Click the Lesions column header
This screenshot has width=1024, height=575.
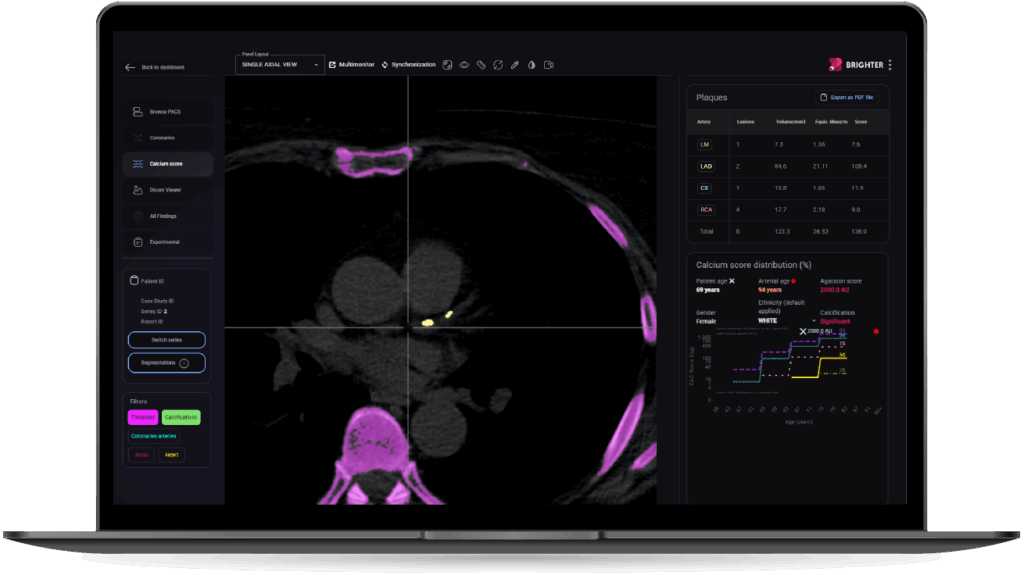745,122
